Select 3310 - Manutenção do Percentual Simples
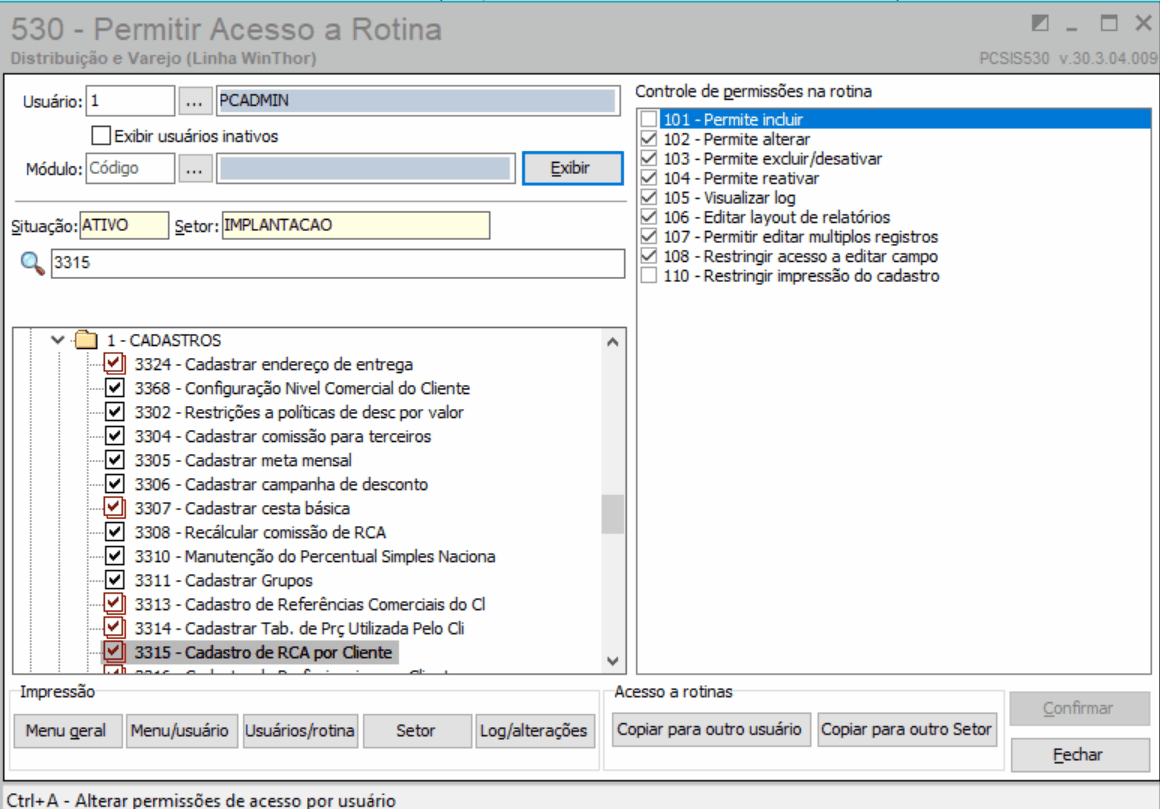 click(314, 557)
